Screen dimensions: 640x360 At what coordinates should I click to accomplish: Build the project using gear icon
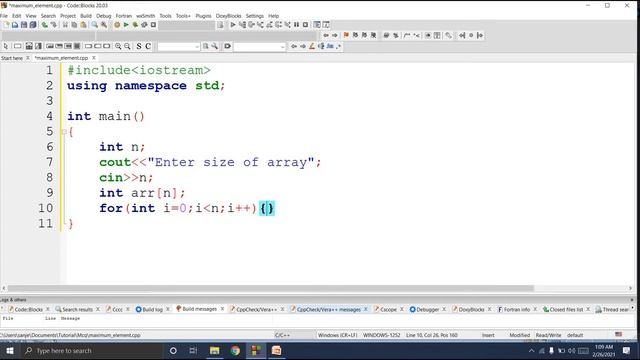[117, 25]
